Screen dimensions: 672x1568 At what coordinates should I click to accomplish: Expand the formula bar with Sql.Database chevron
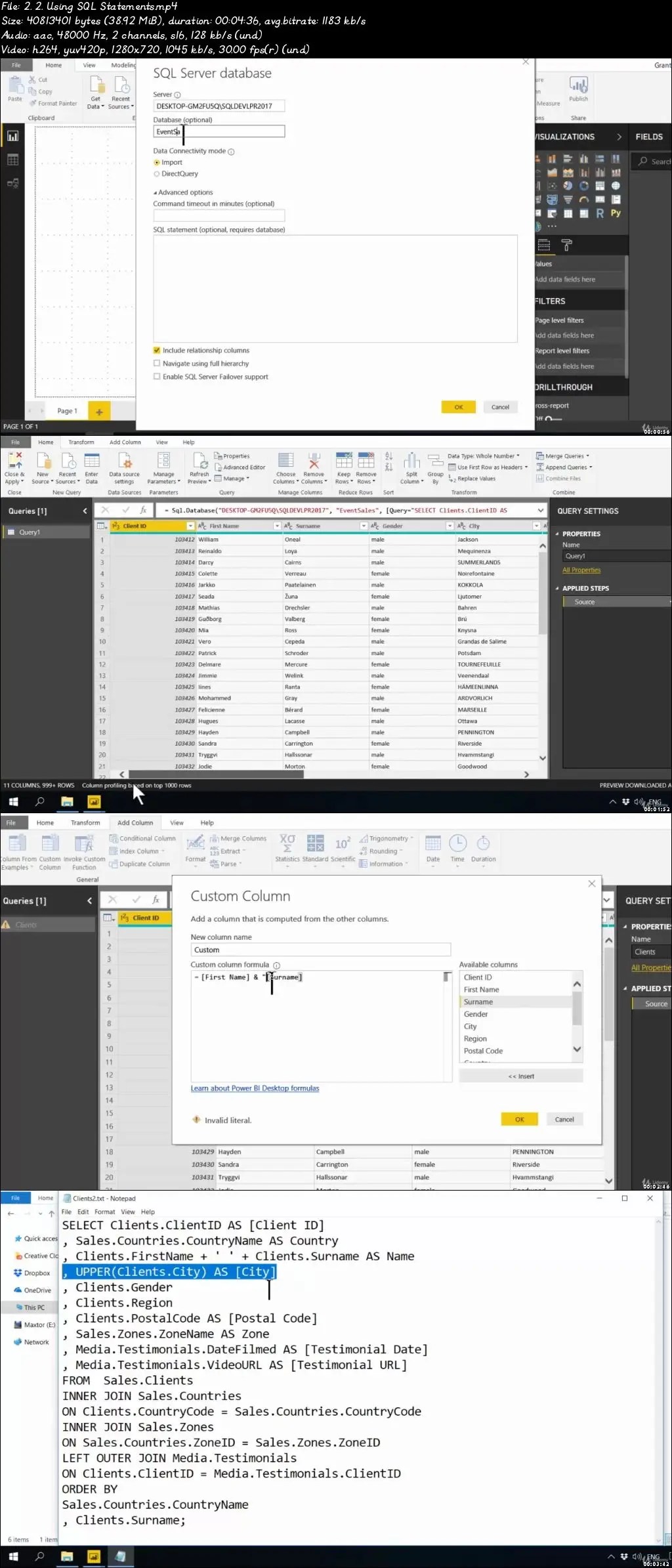(x=541, y=510)
